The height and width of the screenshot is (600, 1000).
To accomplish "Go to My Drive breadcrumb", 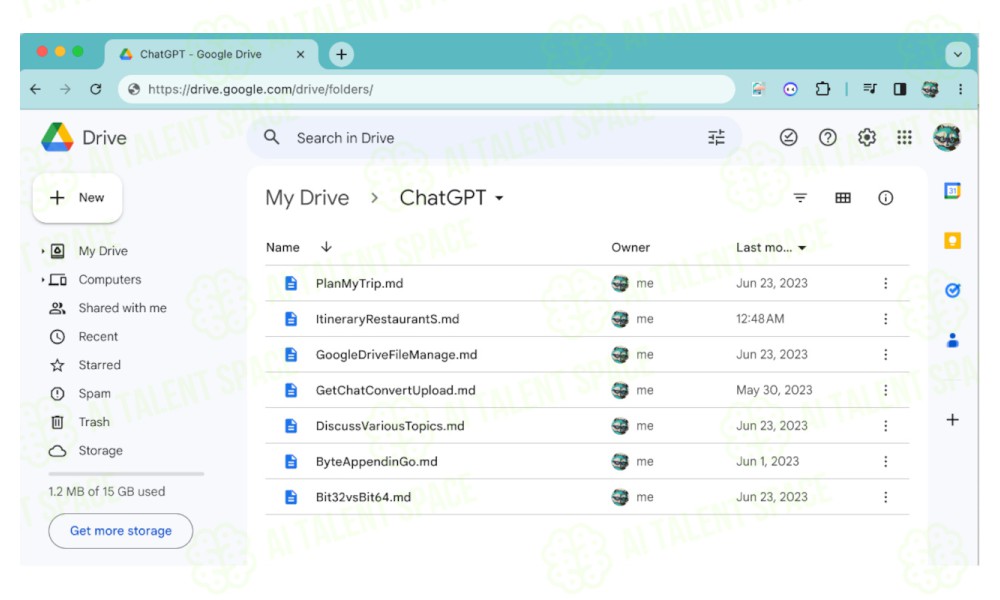I will (307, 198).
